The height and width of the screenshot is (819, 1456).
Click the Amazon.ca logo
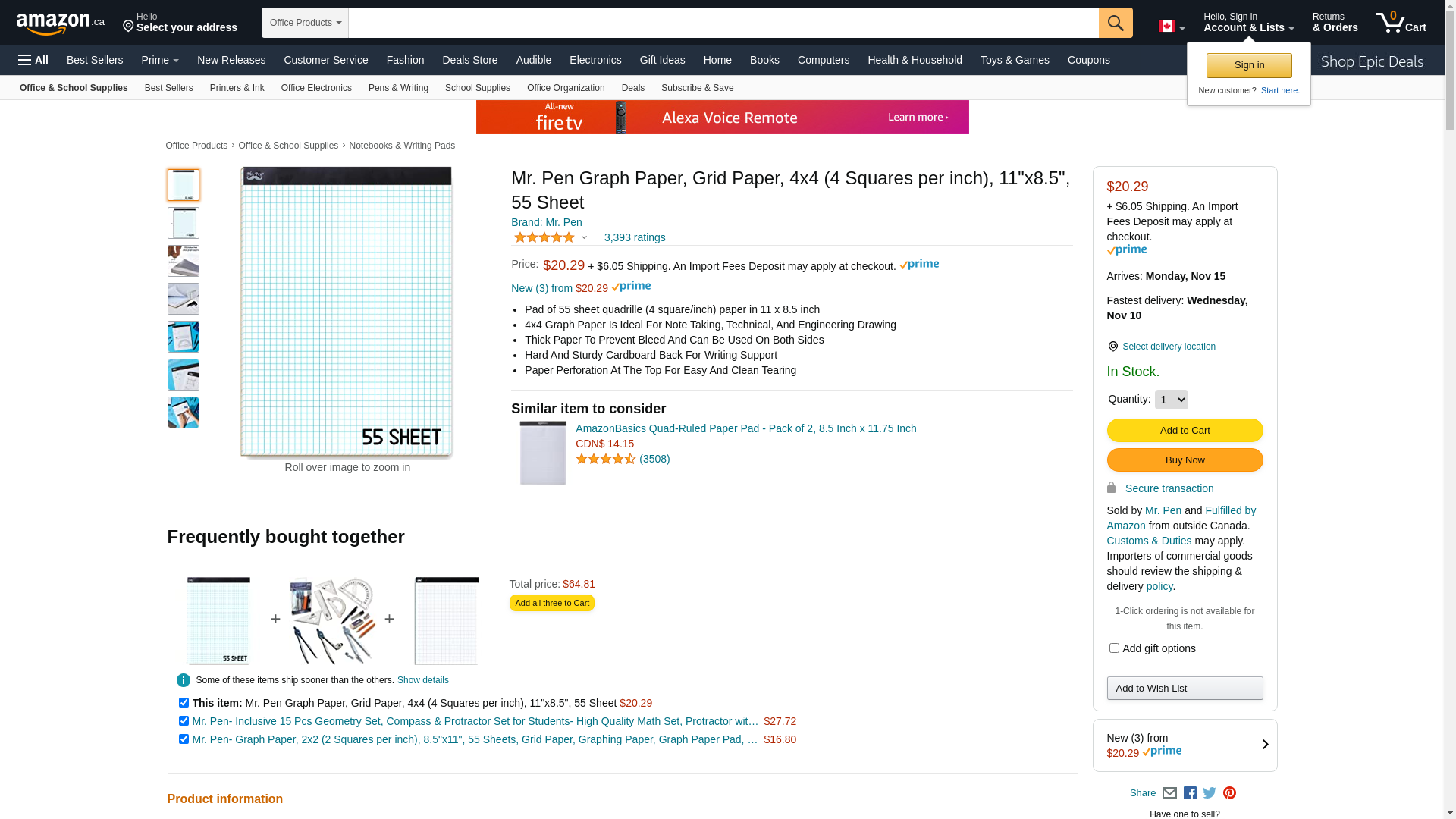tap(60, 24)
